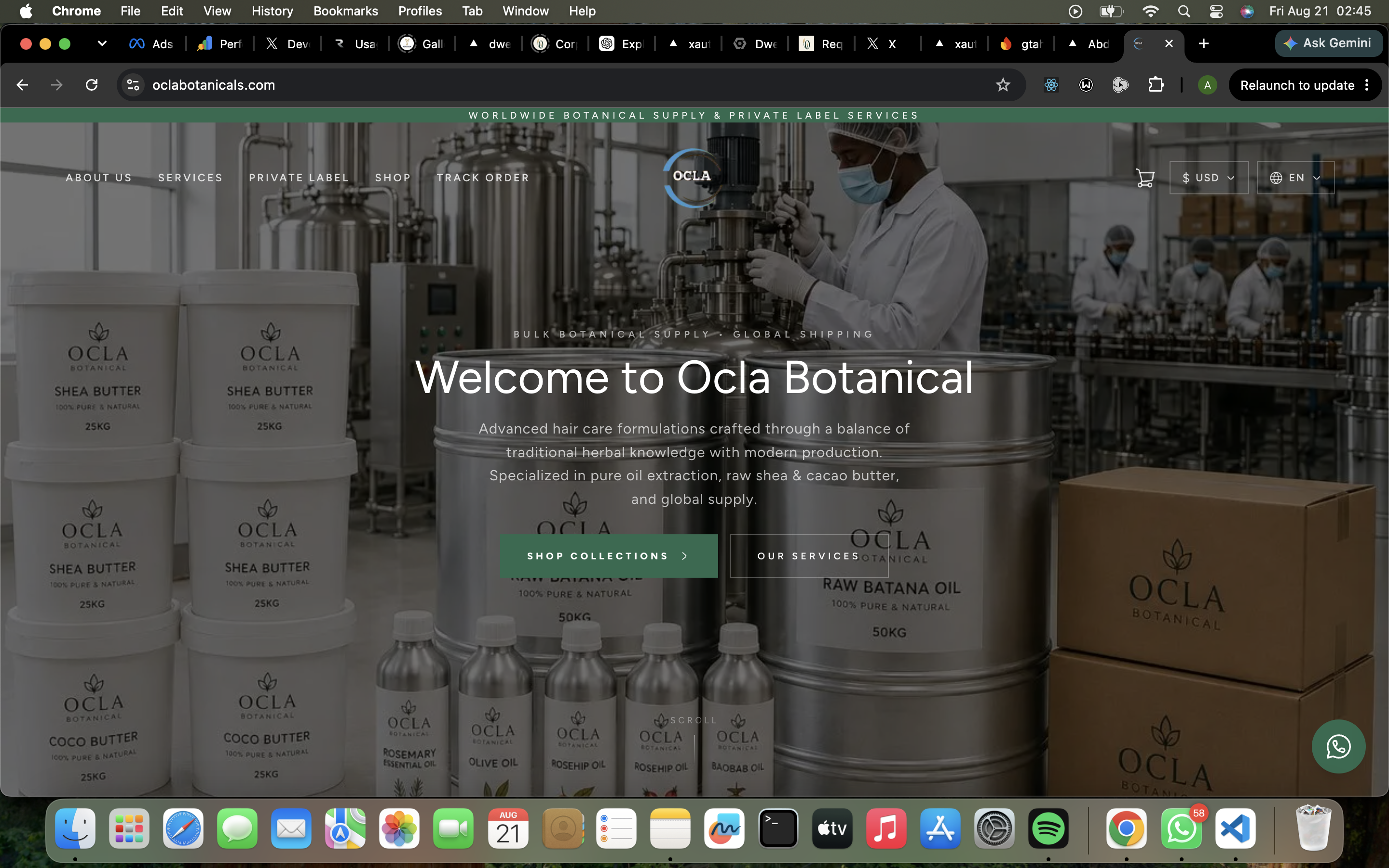Open the Bookmarks menu
The width and height of the screenshot is (1389, 868).
point(345,12)
